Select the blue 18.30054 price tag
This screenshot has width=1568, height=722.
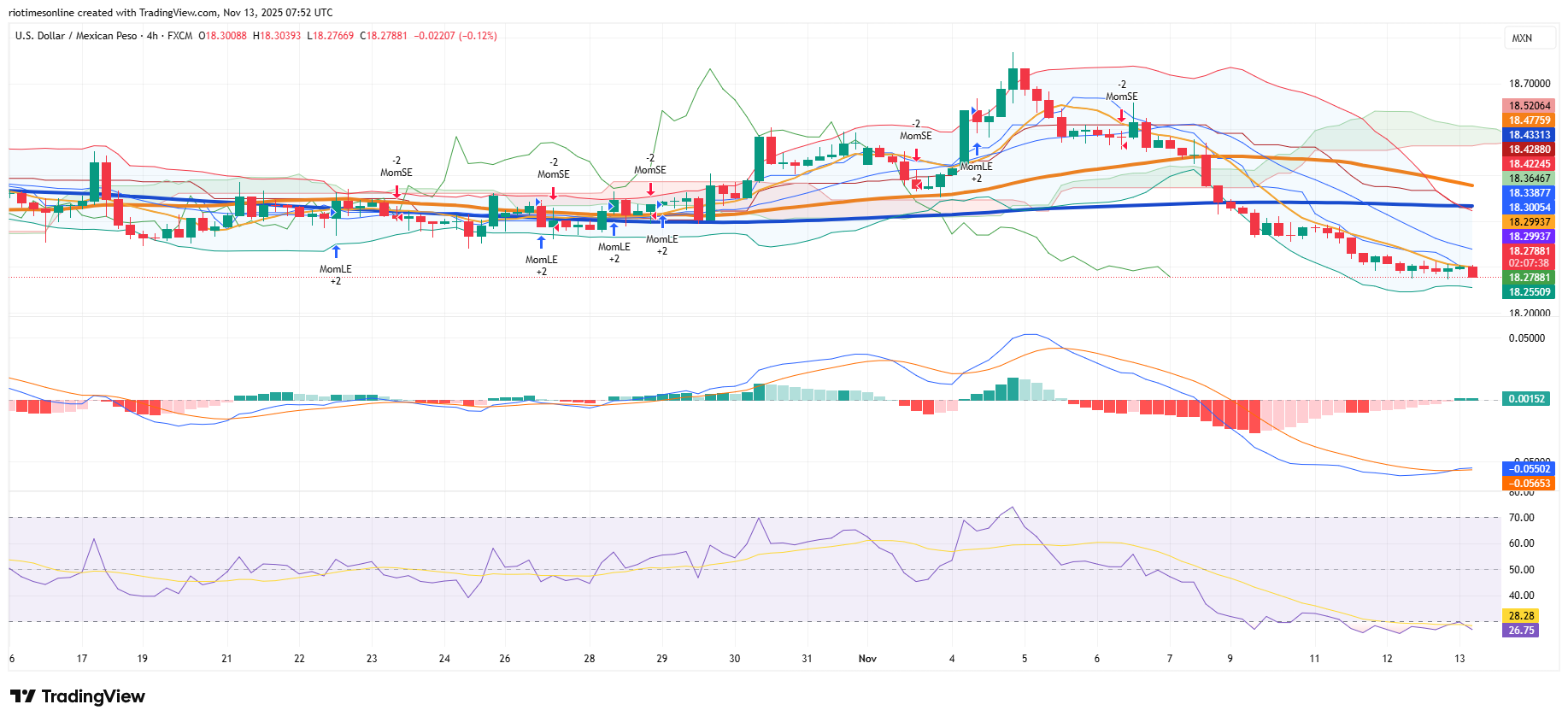(1530, 208)
